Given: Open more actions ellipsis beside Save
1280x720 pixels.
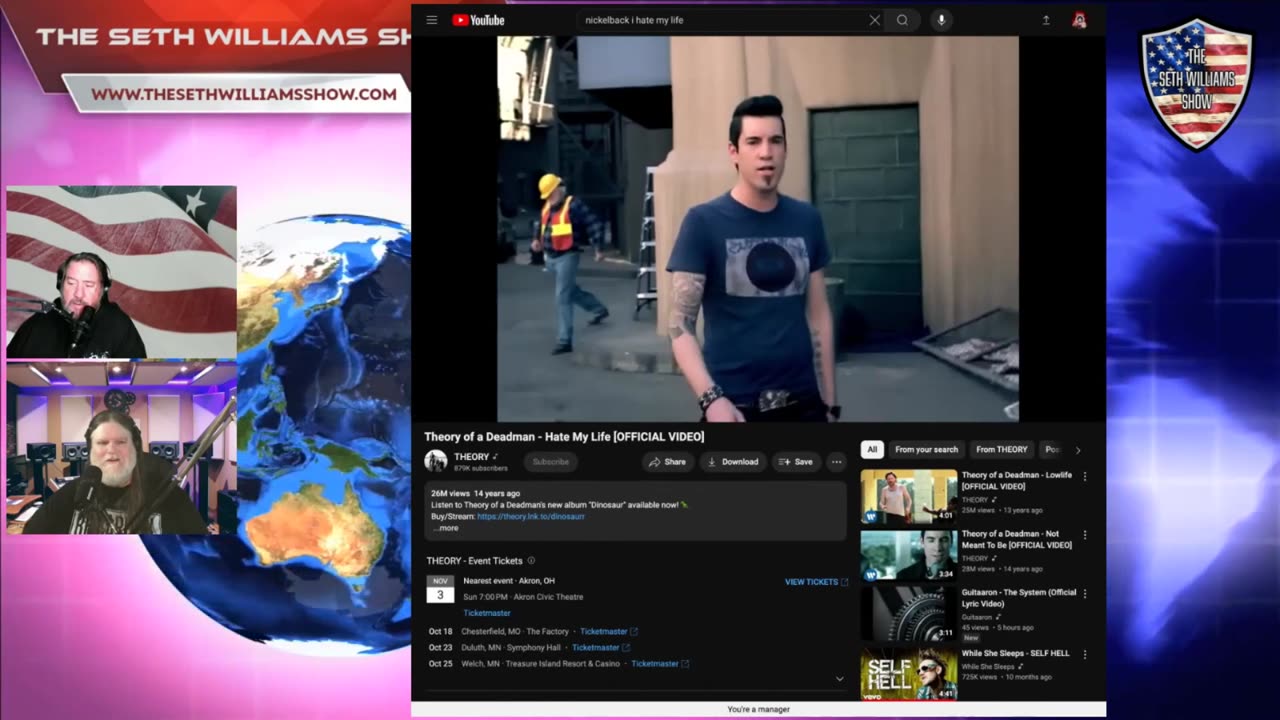Looking at the screenshot, I should (836, 462).
